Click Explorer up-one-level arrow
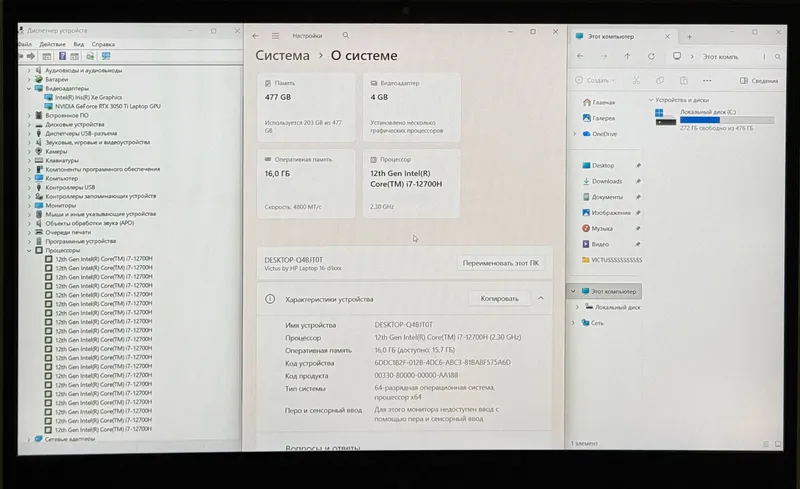Viewport: 800px width, 489px height. [627, 57]
